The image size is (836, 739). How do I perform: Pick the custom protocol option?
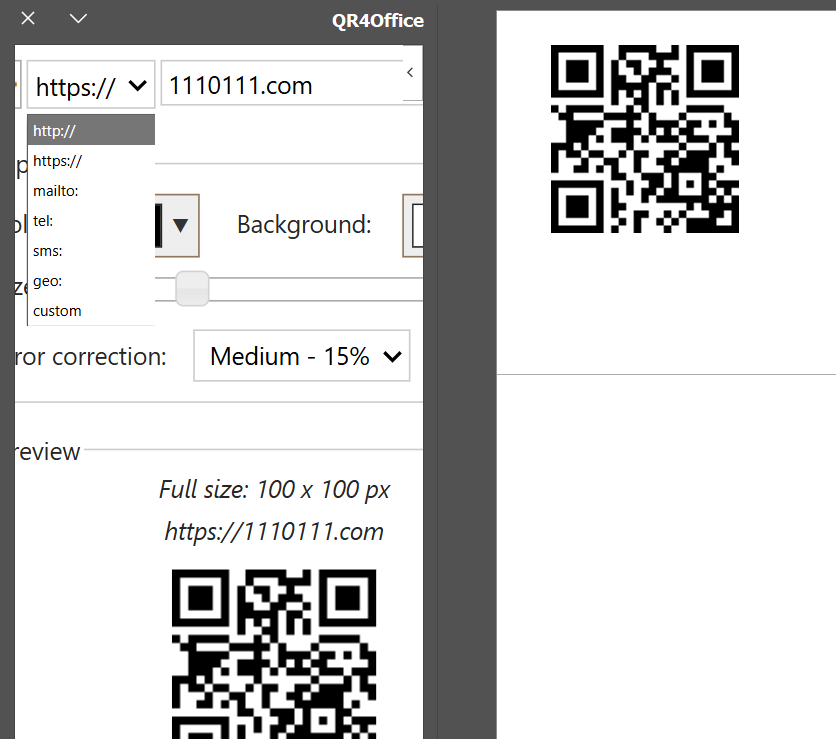click(91, 311)
